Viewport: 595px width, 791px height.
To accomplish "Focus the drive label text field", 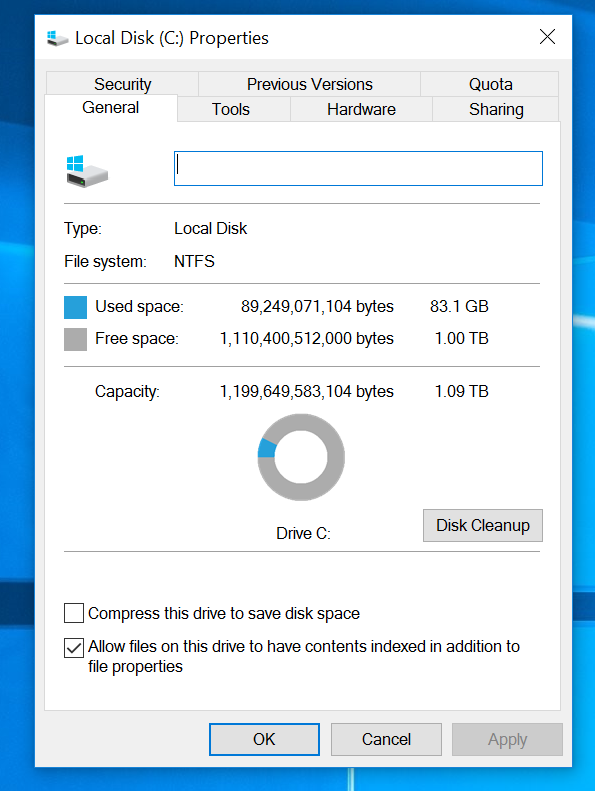I will coord(358,168).
